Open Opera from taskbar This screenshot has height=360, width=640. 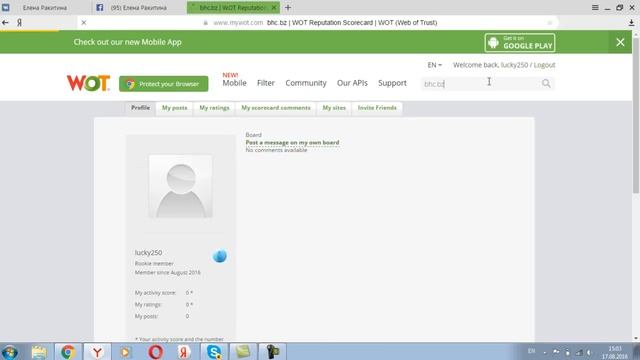click(x=156, y=352)
